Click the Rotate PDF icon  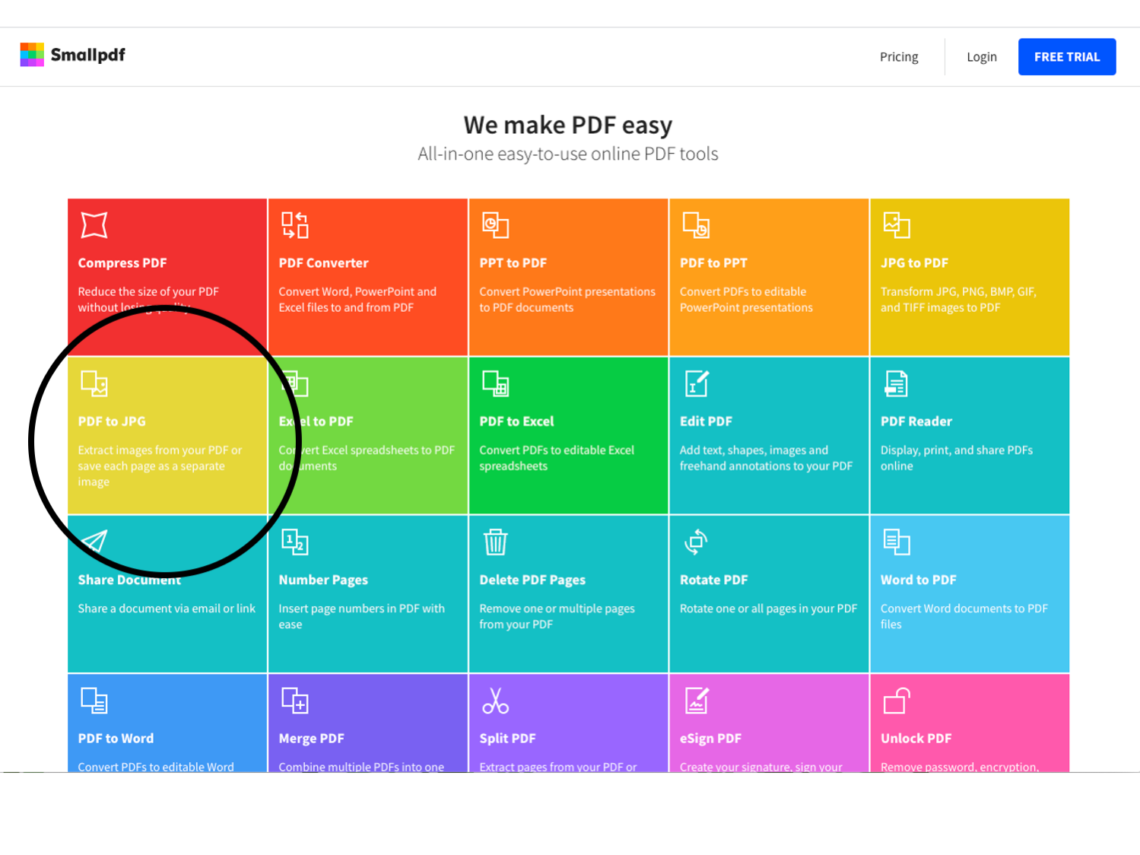(x=697, y=542)
